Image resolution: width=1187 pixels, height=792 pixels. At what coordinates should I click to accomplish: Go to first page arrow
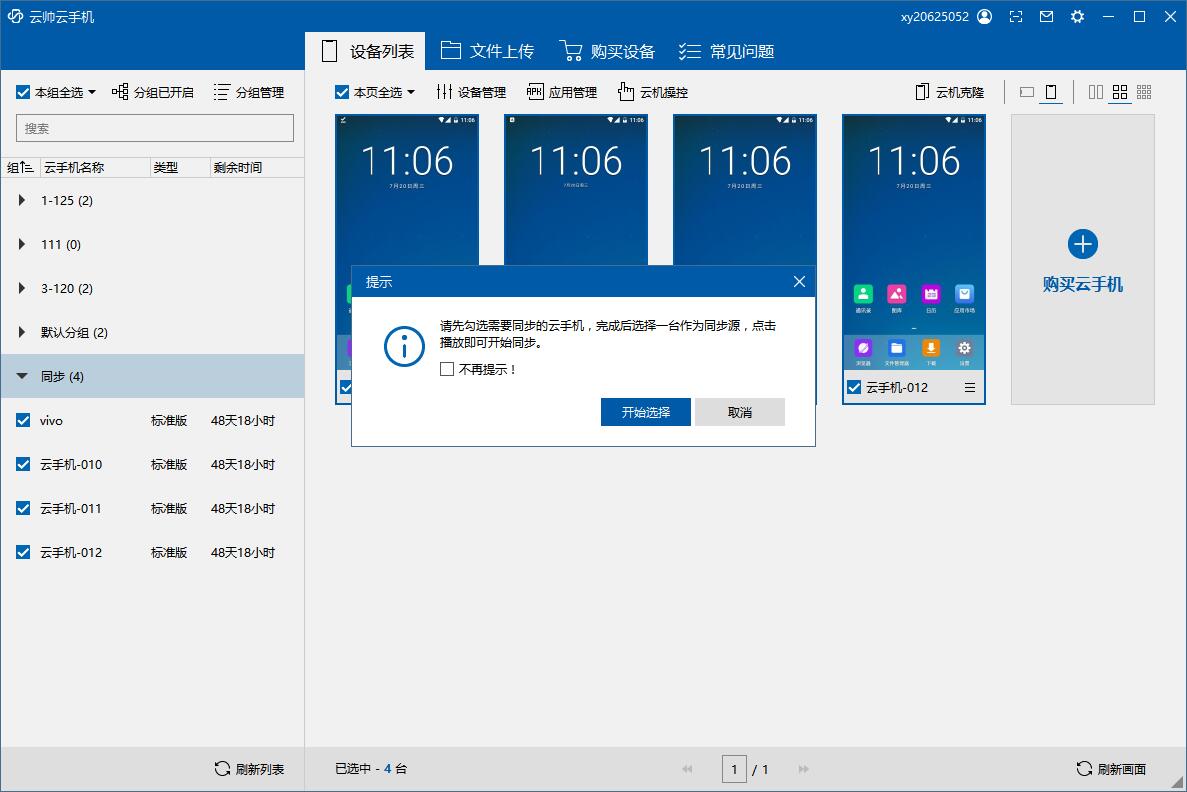[x=687, y=769]
